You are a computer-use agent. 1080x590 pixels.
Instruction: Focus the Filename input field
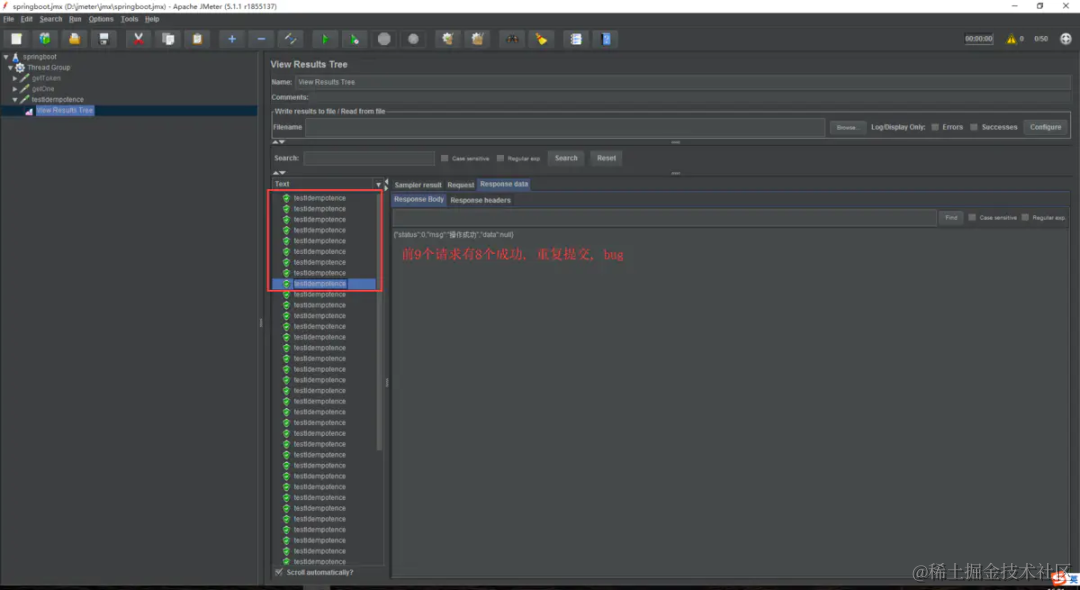click(x=565, y=127)
